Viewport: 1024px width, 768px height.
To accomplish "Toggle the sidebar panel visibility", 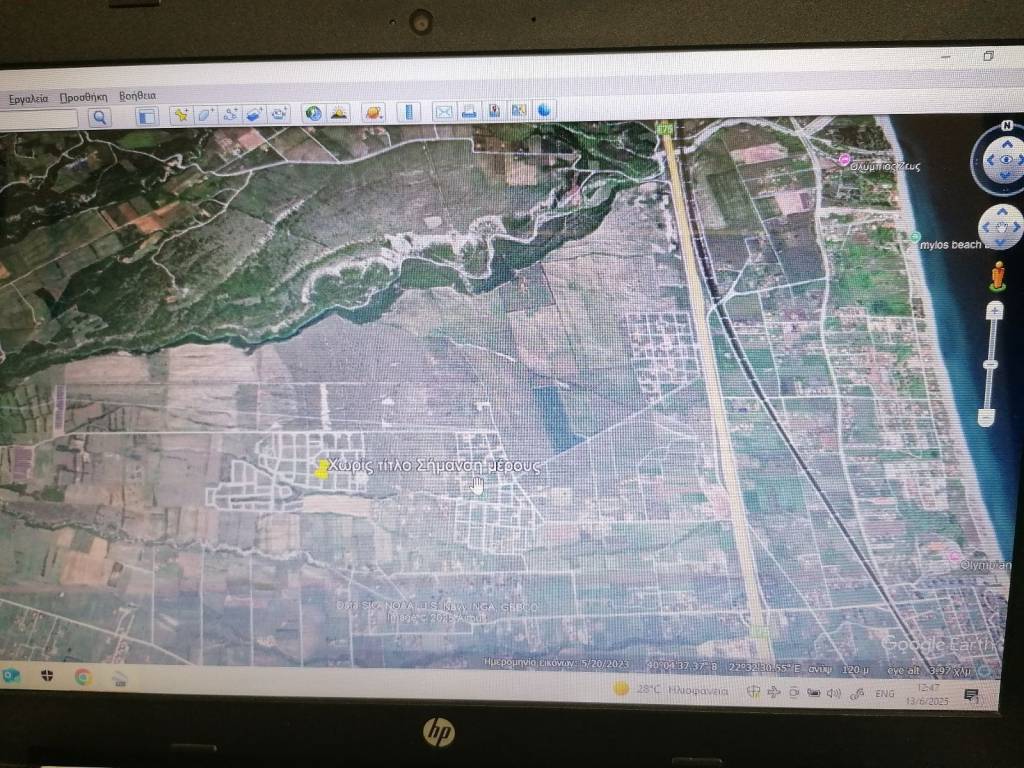I will point(147,116).
